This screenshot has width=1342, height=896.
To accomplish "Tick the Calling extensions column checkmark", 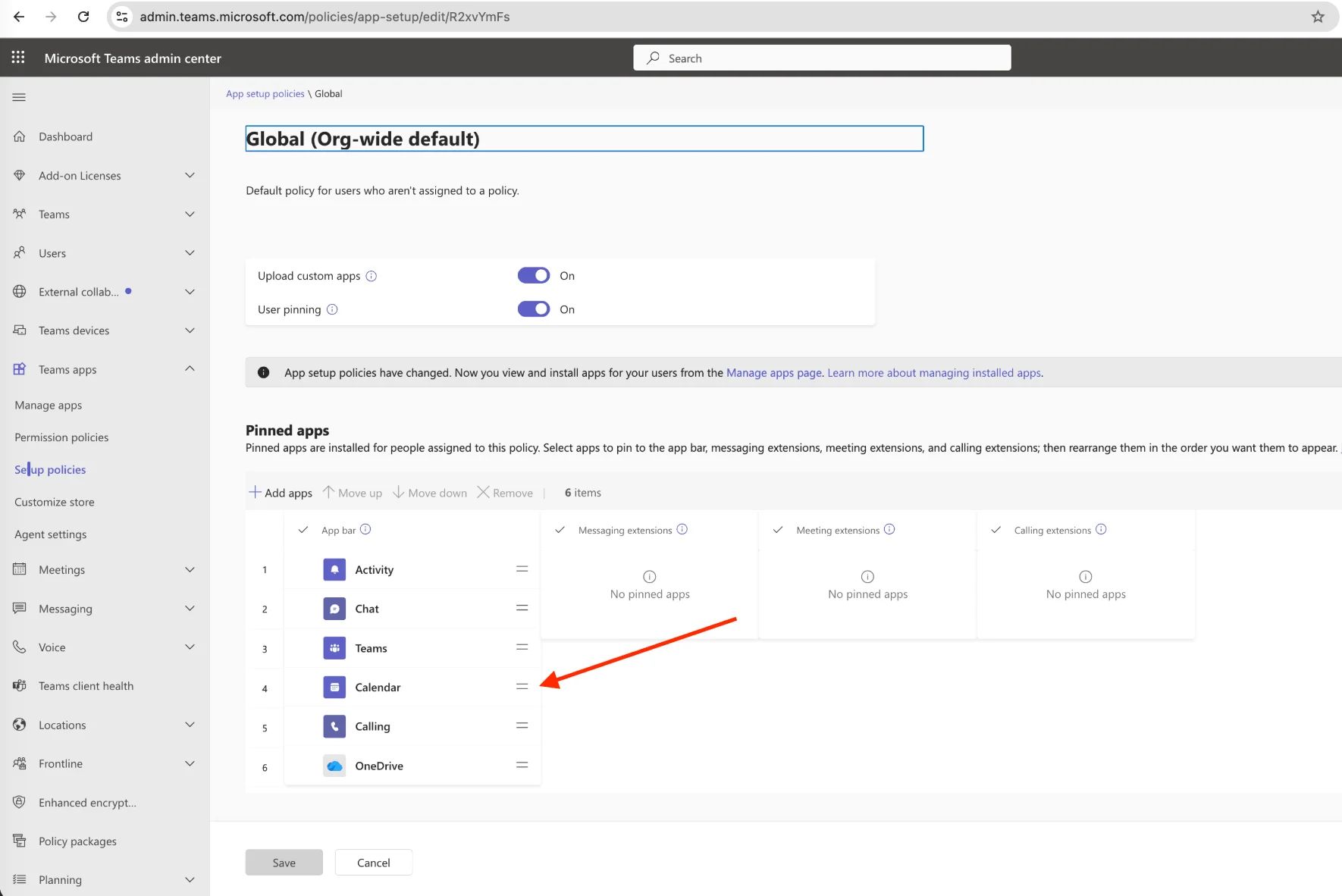I will point(996,530).
